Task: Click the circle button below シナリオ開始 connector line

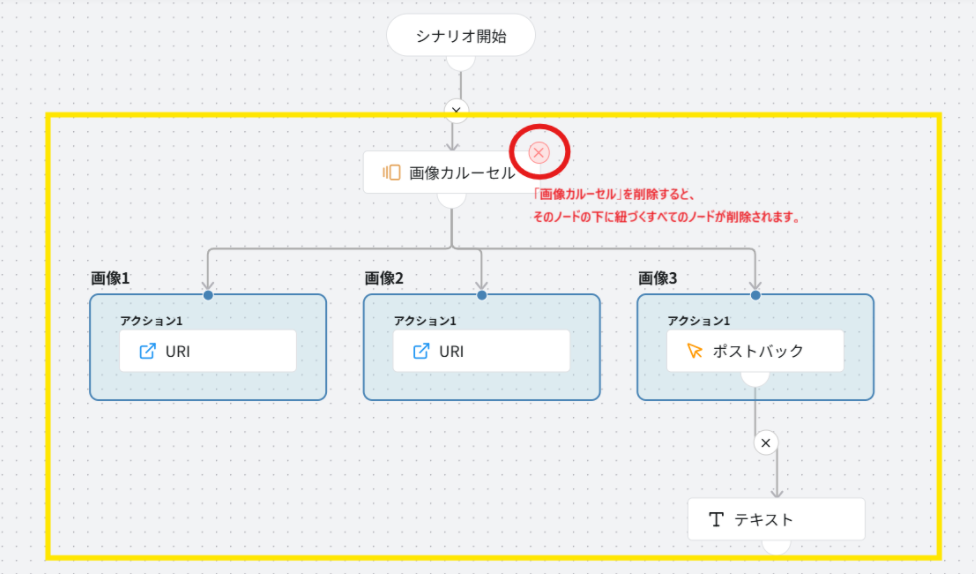Action: (456, 109)
